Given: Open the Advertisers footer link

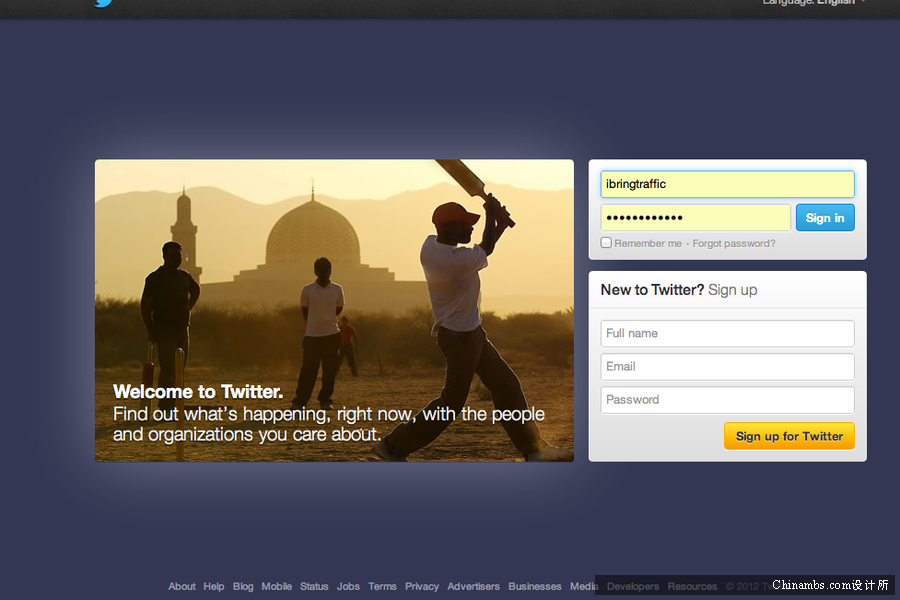Looking at the screenshot, I should (x=473, y=587).
